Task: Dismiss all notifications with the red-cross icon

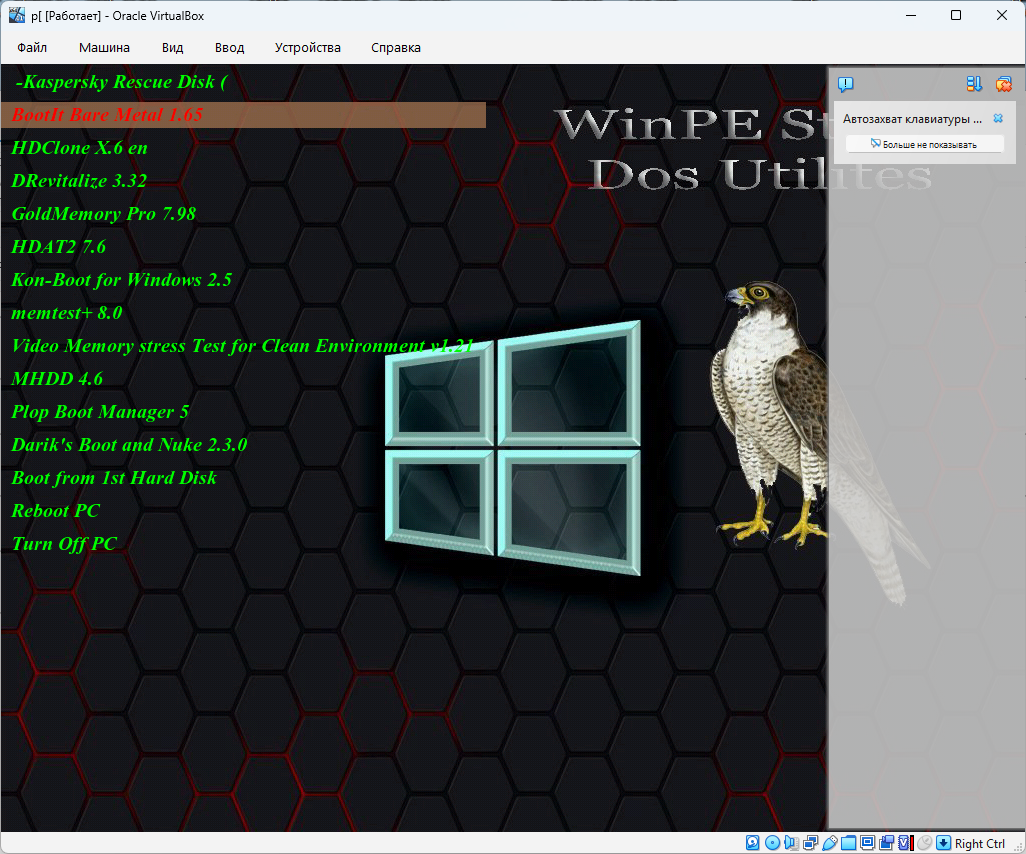Action: pos(1003,85)
